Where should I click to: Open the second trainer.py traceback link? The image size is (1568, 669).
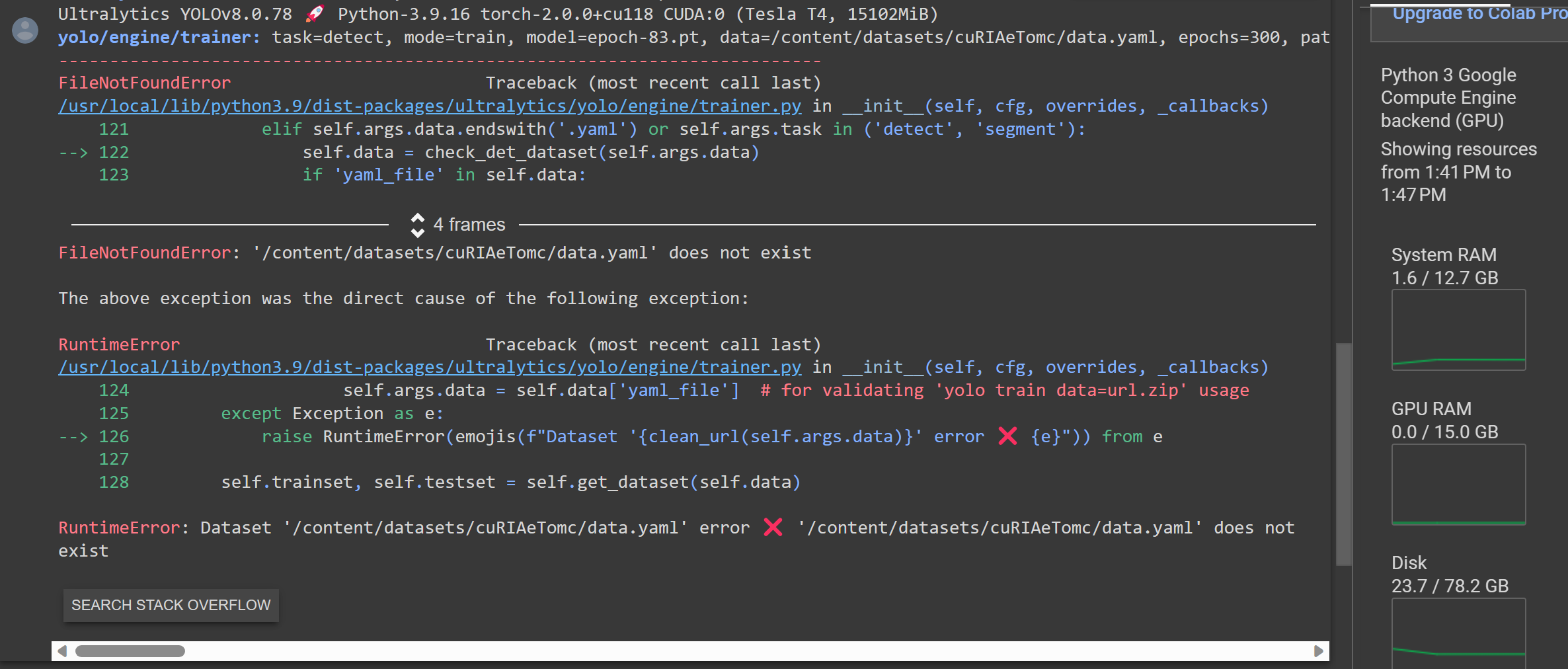(430, 367)
